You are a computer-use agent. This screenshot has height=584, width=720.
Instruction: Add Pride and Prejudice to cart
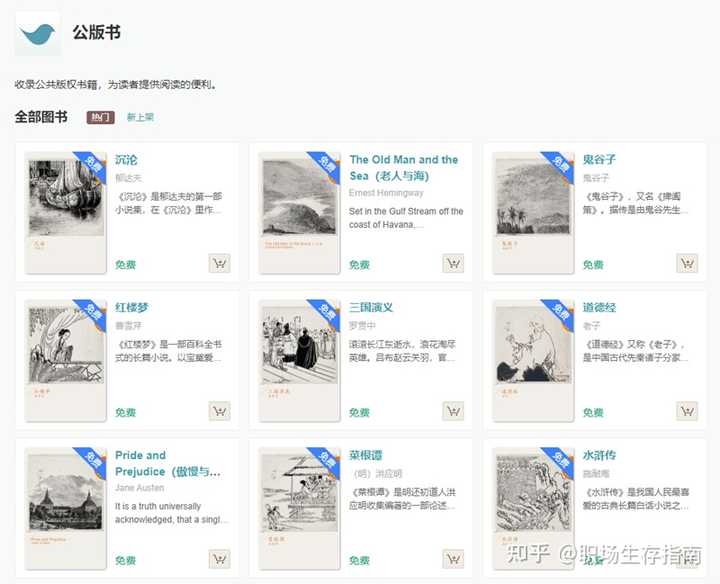(x=219, y=559)
